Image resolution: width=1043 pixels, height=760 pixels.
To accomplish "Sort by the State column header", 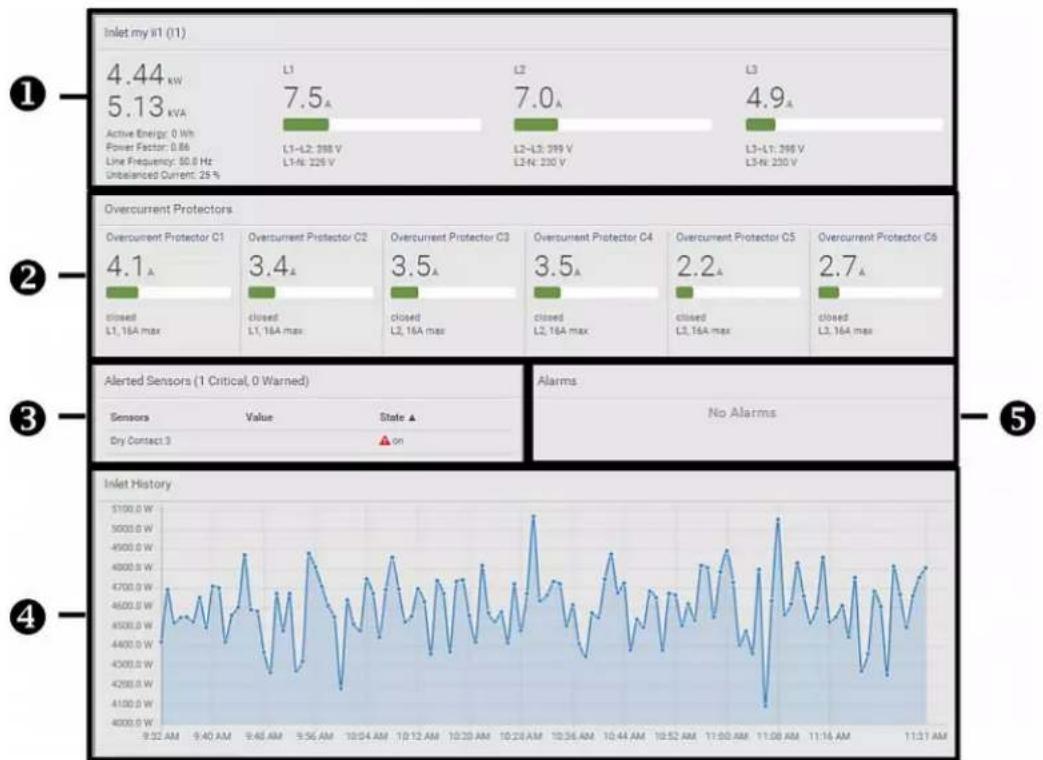I will 397,417.
